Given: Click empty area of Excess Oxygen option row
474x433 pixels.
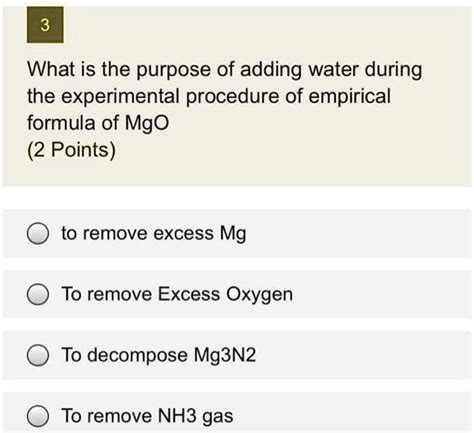Looking at the screenshot, I should 380,294.
